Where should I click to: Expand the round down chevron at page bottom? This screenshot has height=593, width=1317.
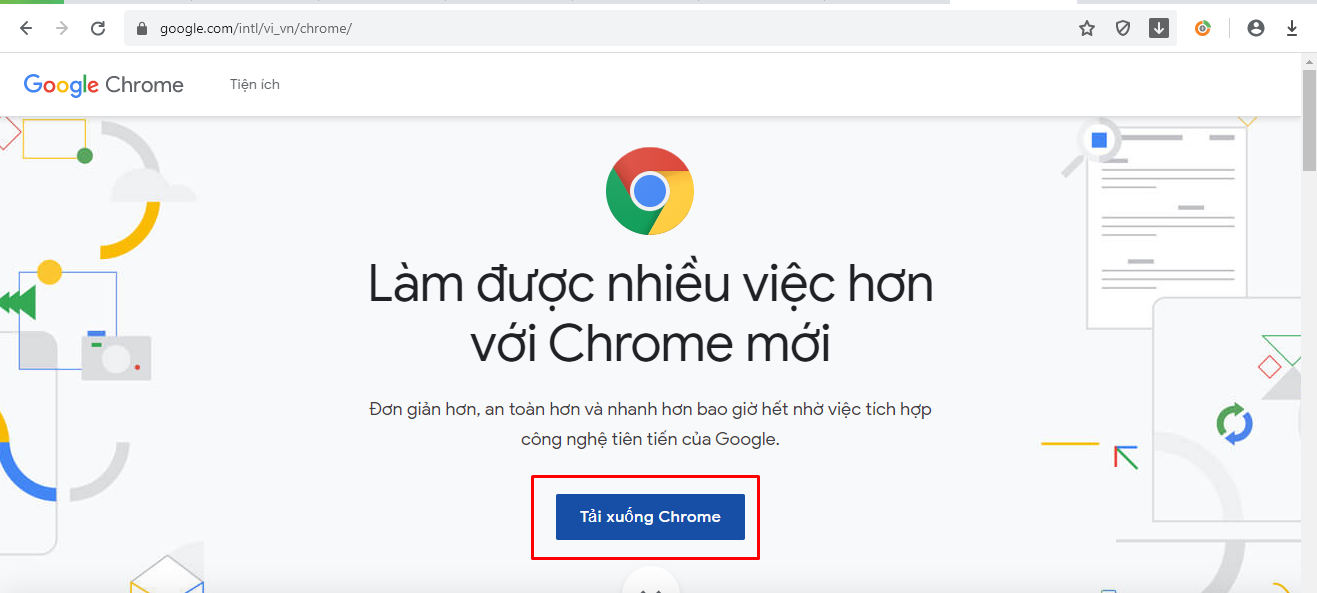650,583
